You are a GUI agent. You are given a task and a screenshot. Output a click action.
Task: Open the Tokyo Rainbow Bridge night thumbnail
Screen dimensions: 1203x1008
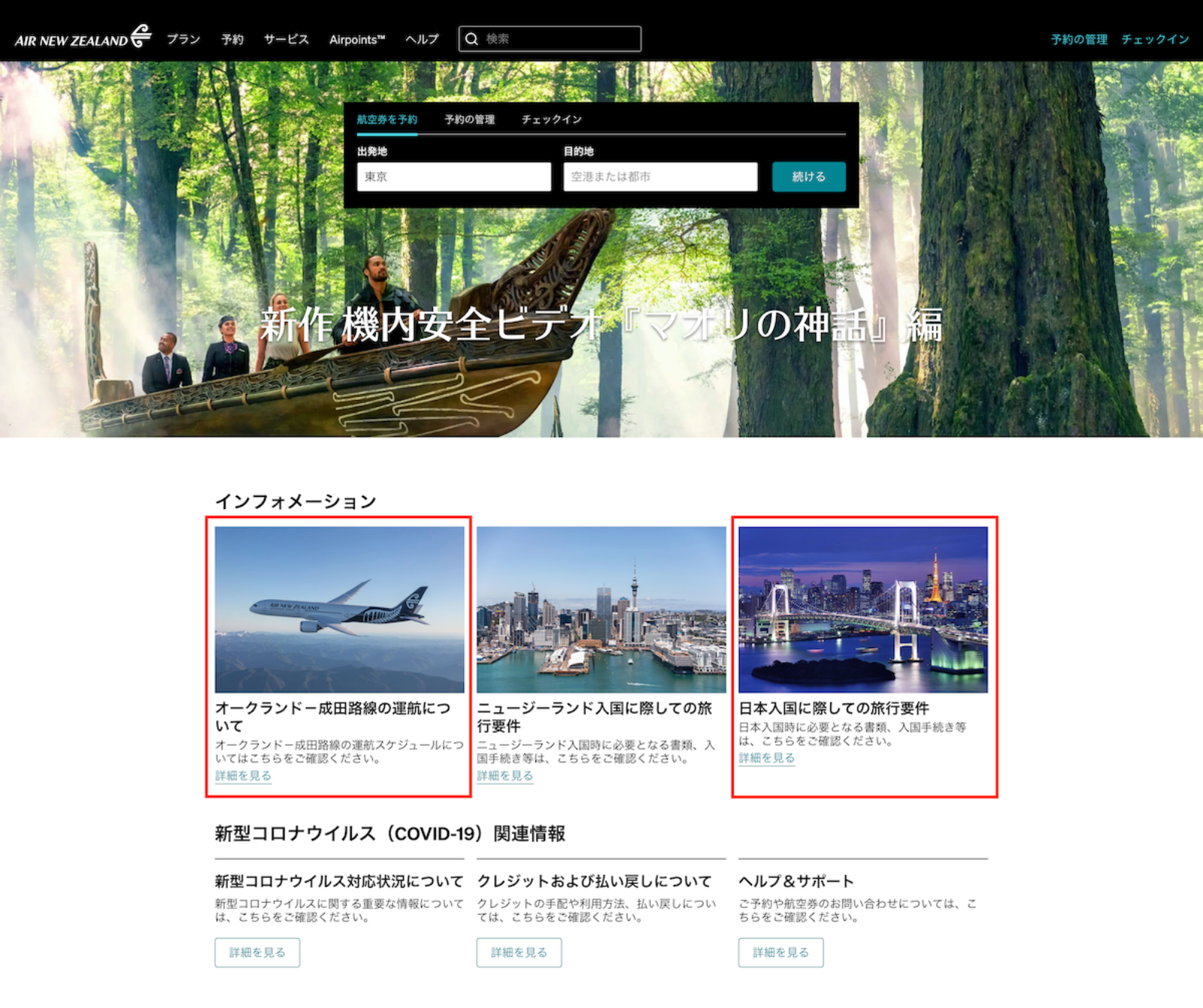click(862, 610)
